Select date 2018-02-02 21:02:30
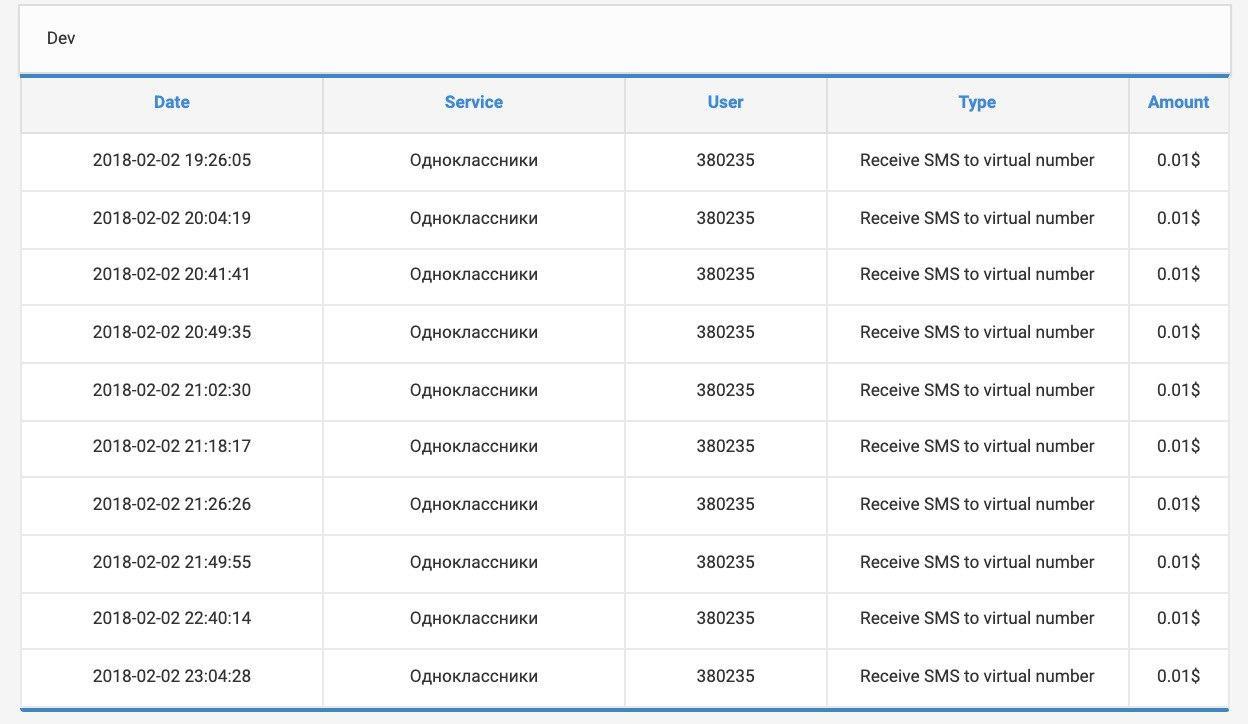1248x724 pixels. pyautogui.click(x=172, y=390)
